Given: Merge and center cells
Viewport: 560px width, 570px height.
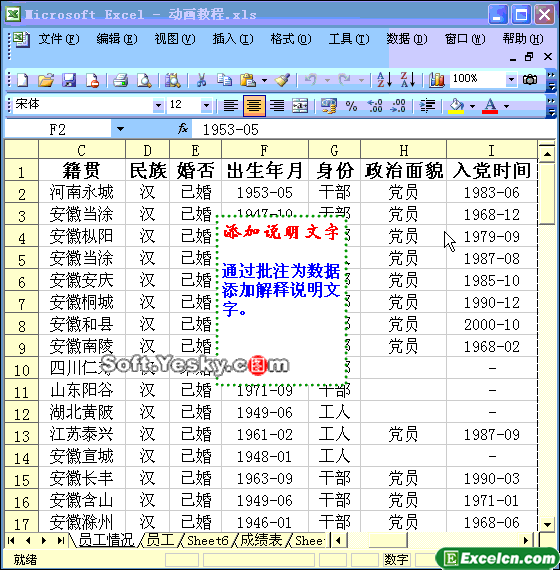Looking at the screenshot, I should tap(300, 106).
